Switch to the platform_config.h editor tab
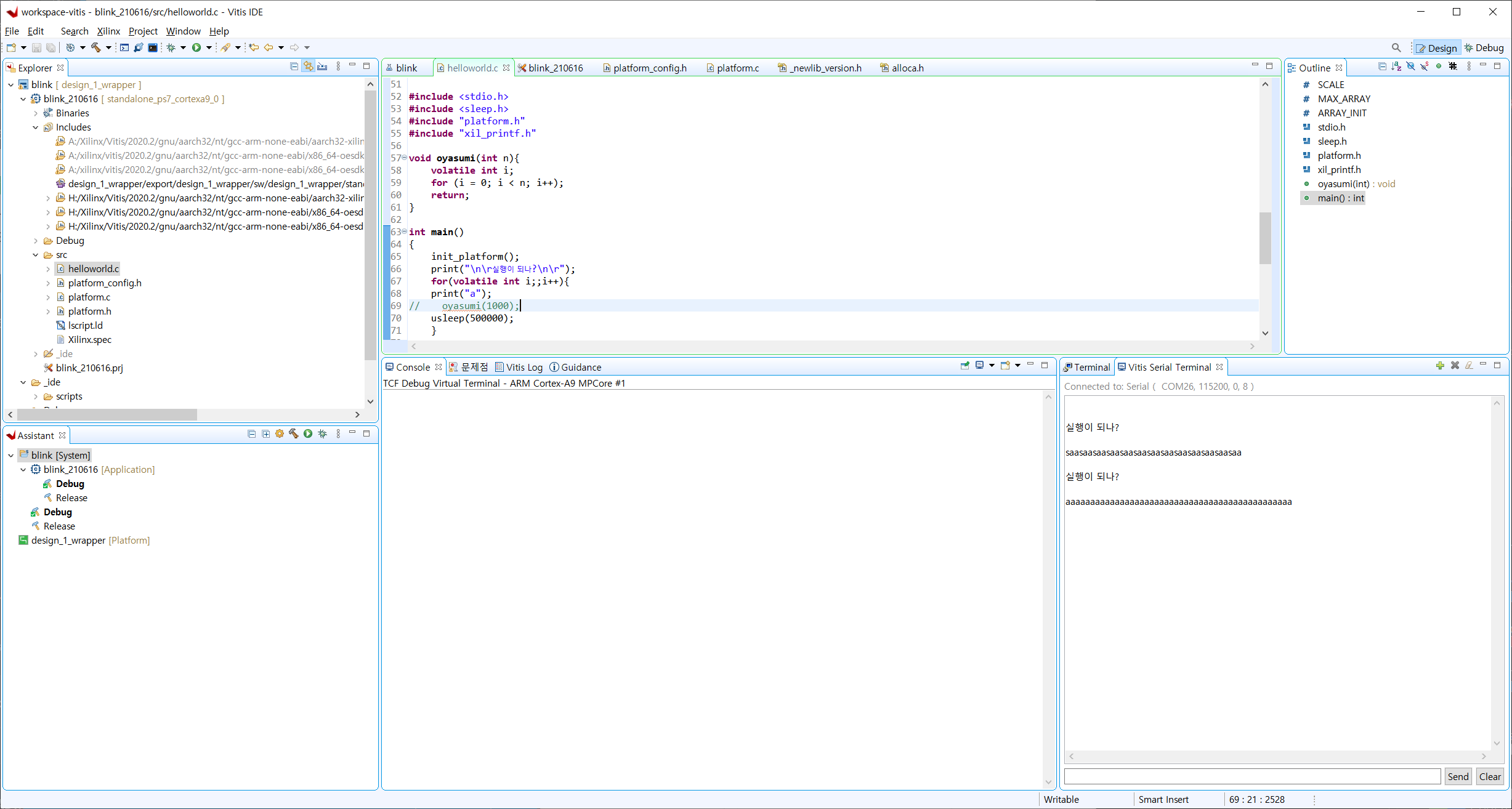Viewport: 1512px width, 809px height. pyautogui.click(x=649, y=68)
